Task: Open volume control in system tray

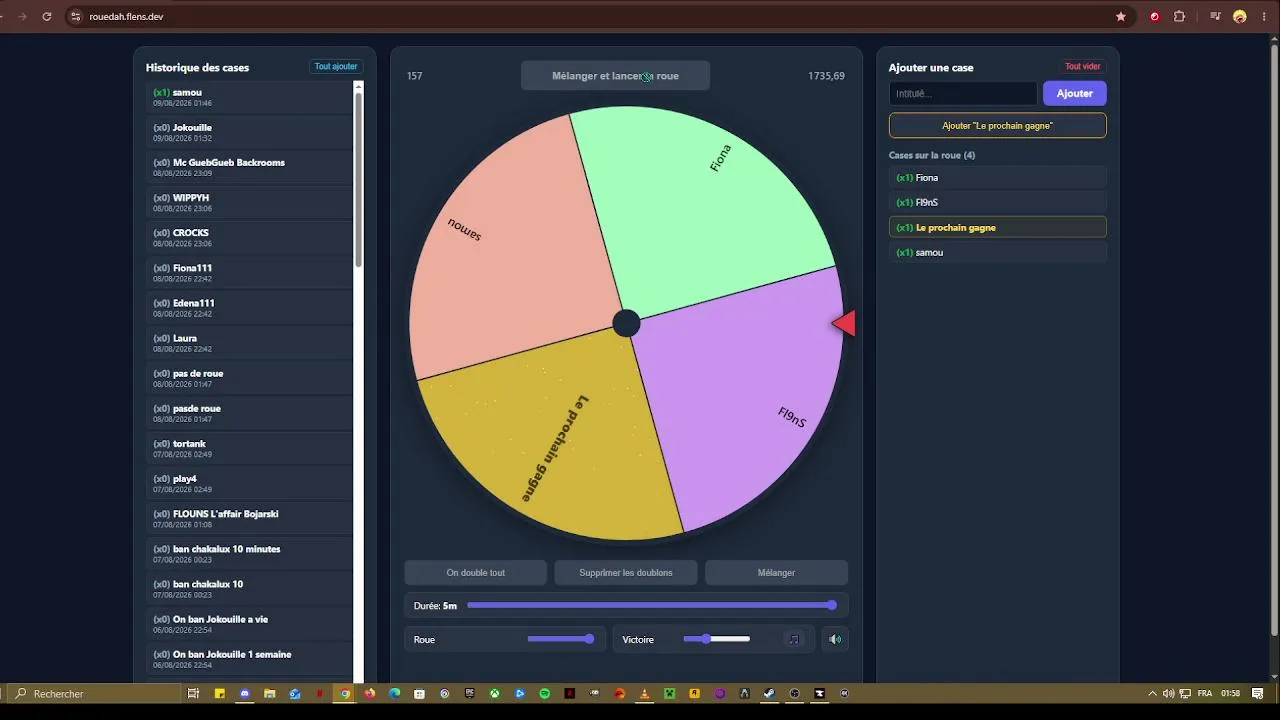Action: [x=1169, y=693]
